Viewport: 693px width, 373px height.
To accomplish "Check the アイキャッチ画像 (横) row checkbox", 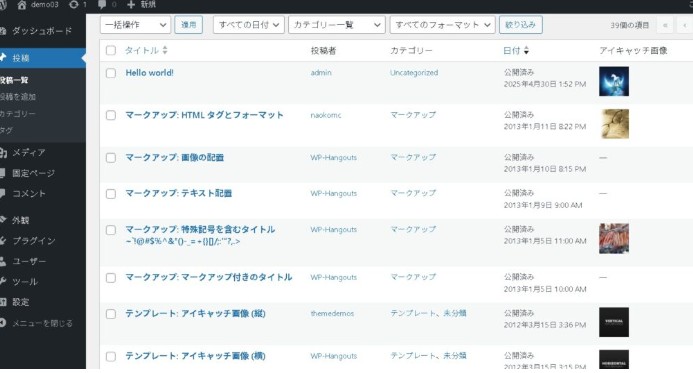I will tap(111, 356).
